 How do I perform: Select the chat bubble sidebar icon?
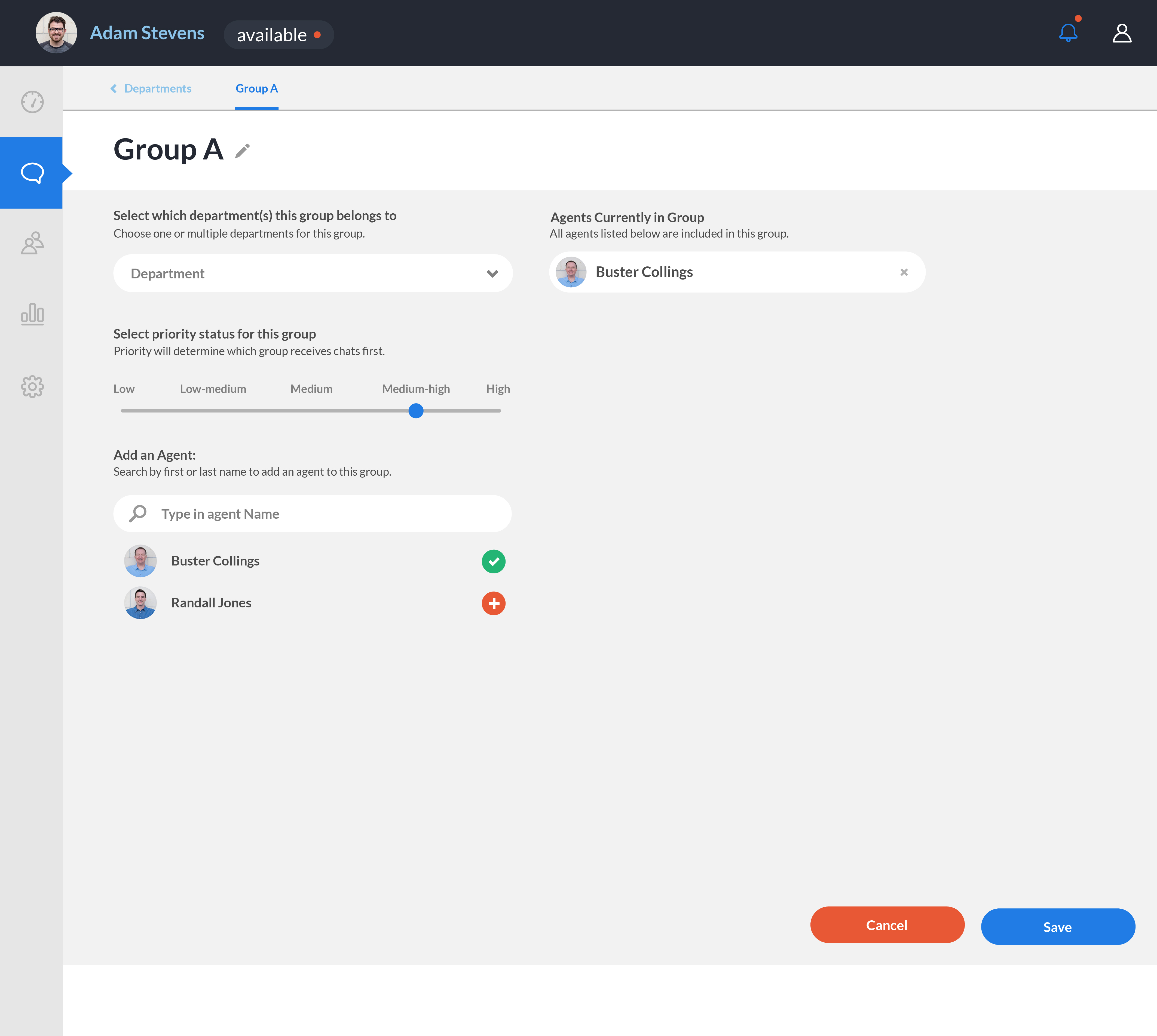(x=32, y=173)
